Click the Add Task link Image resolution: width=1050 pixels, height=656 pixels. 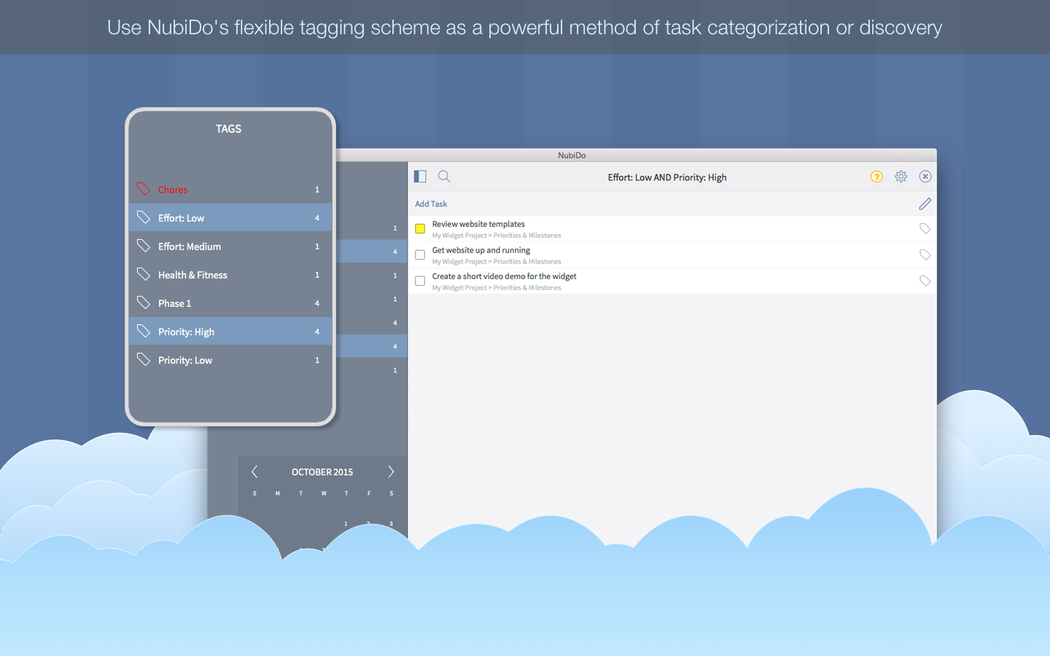431,204
